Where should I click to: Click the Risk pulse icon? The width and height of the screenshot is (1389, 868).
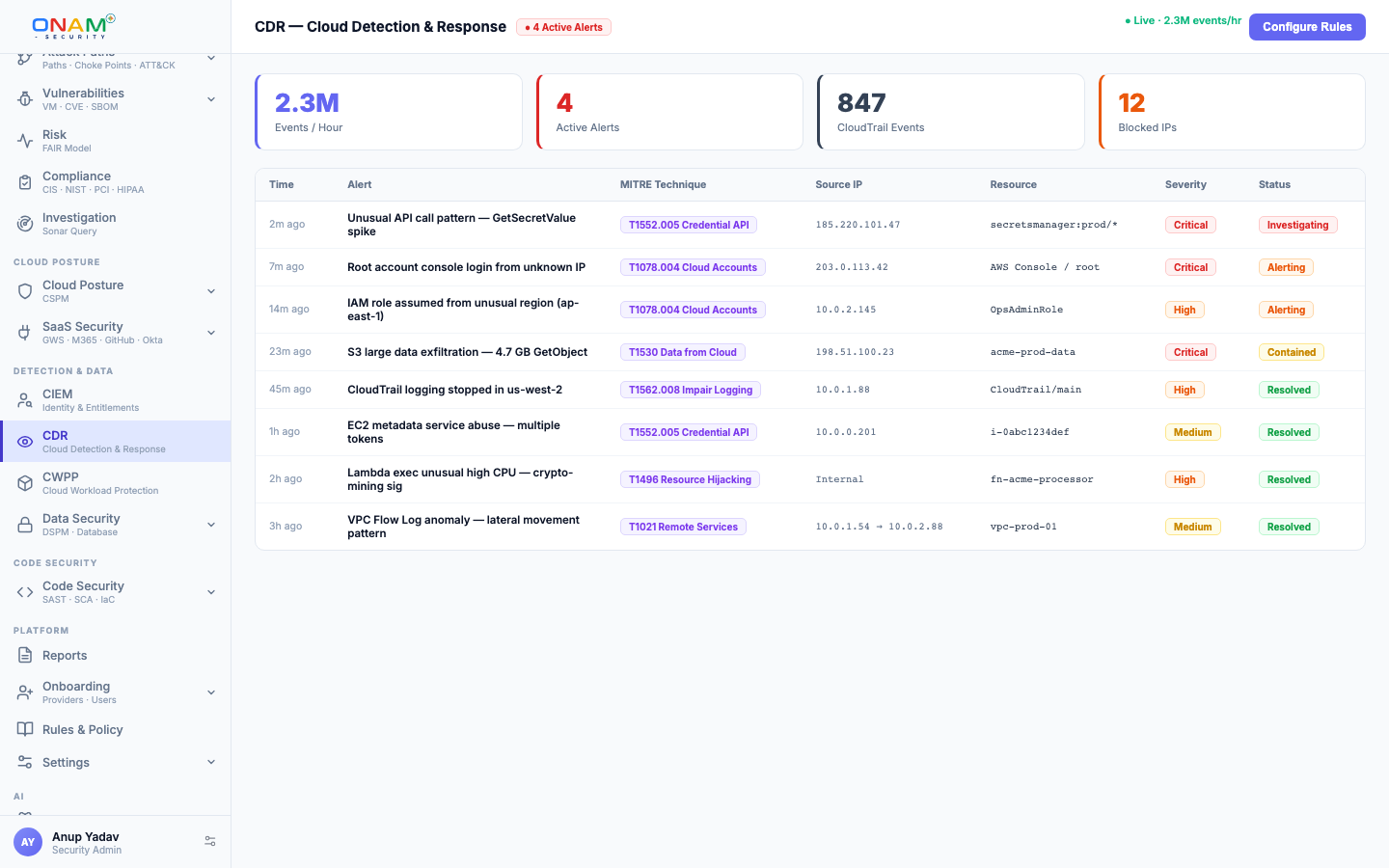[25, 141]
